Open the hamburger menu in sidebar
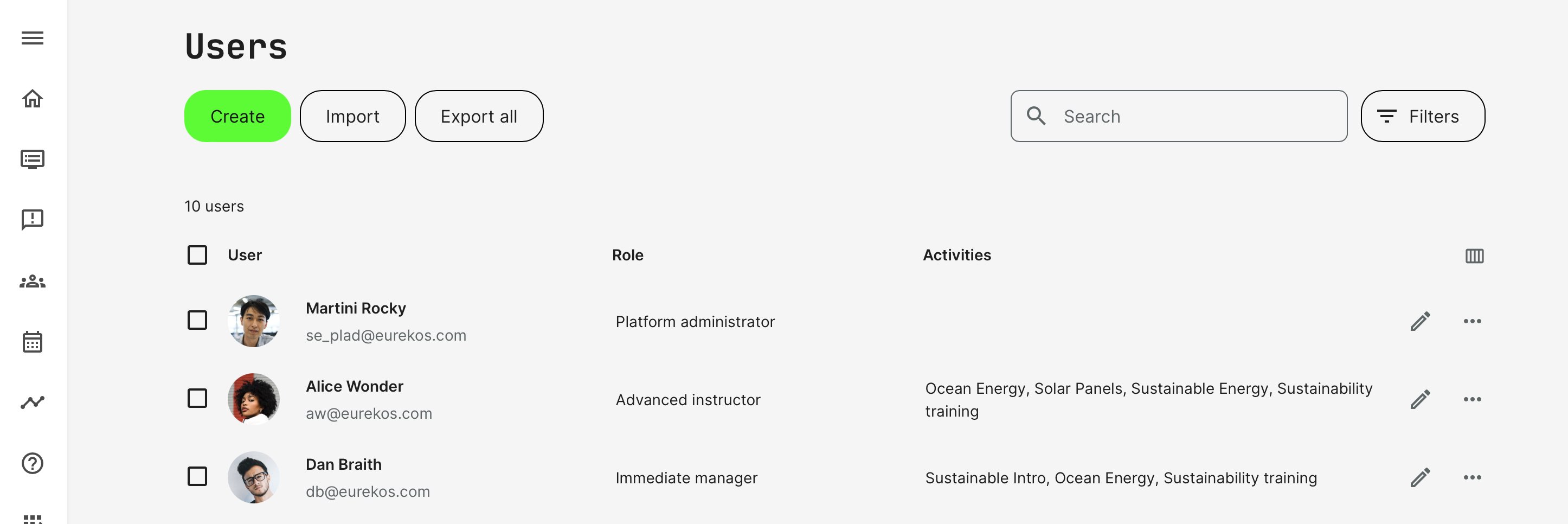Screen dimensions: 1568x524 coord(33,38)
